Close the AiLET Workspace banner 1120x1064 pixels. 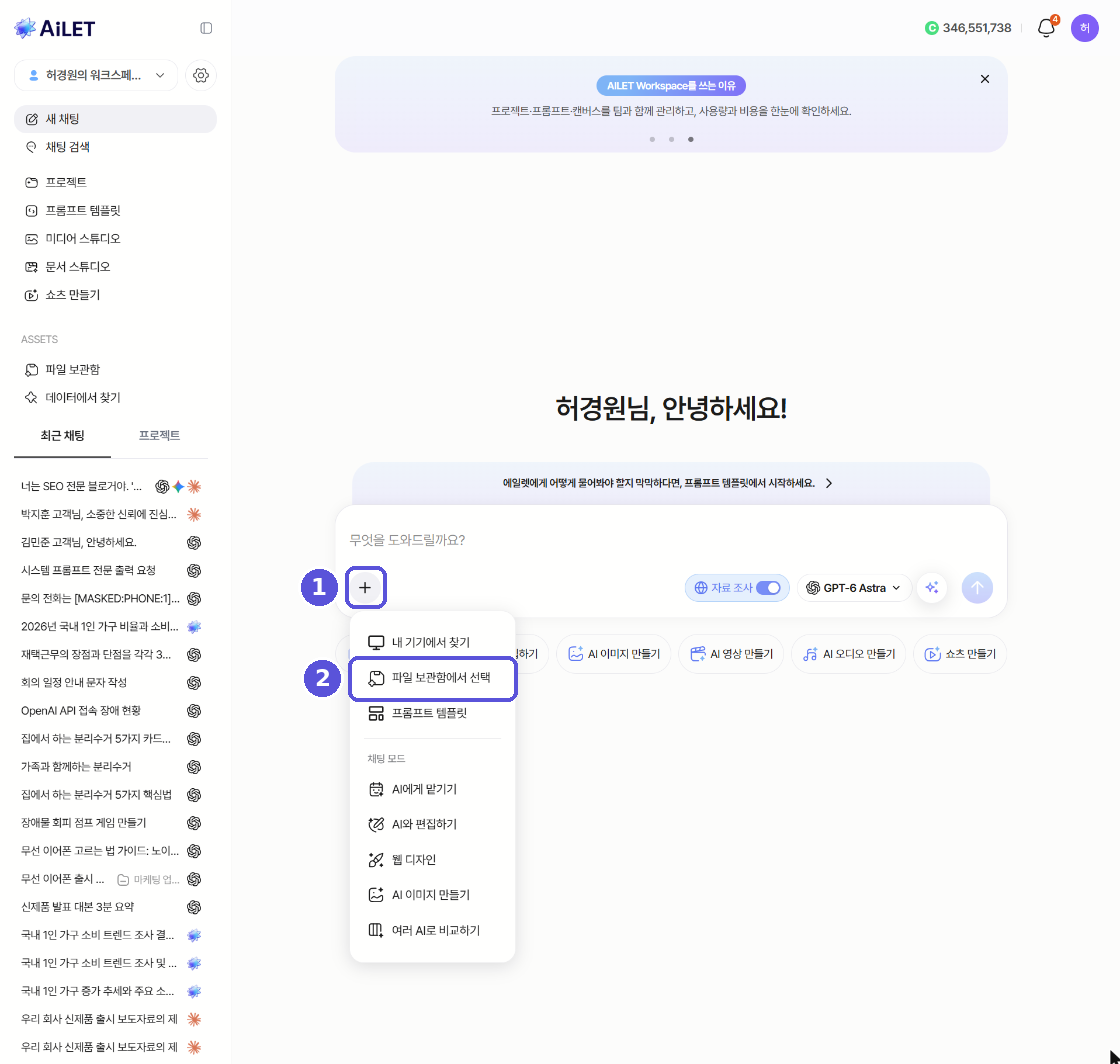tap(984, 79)
